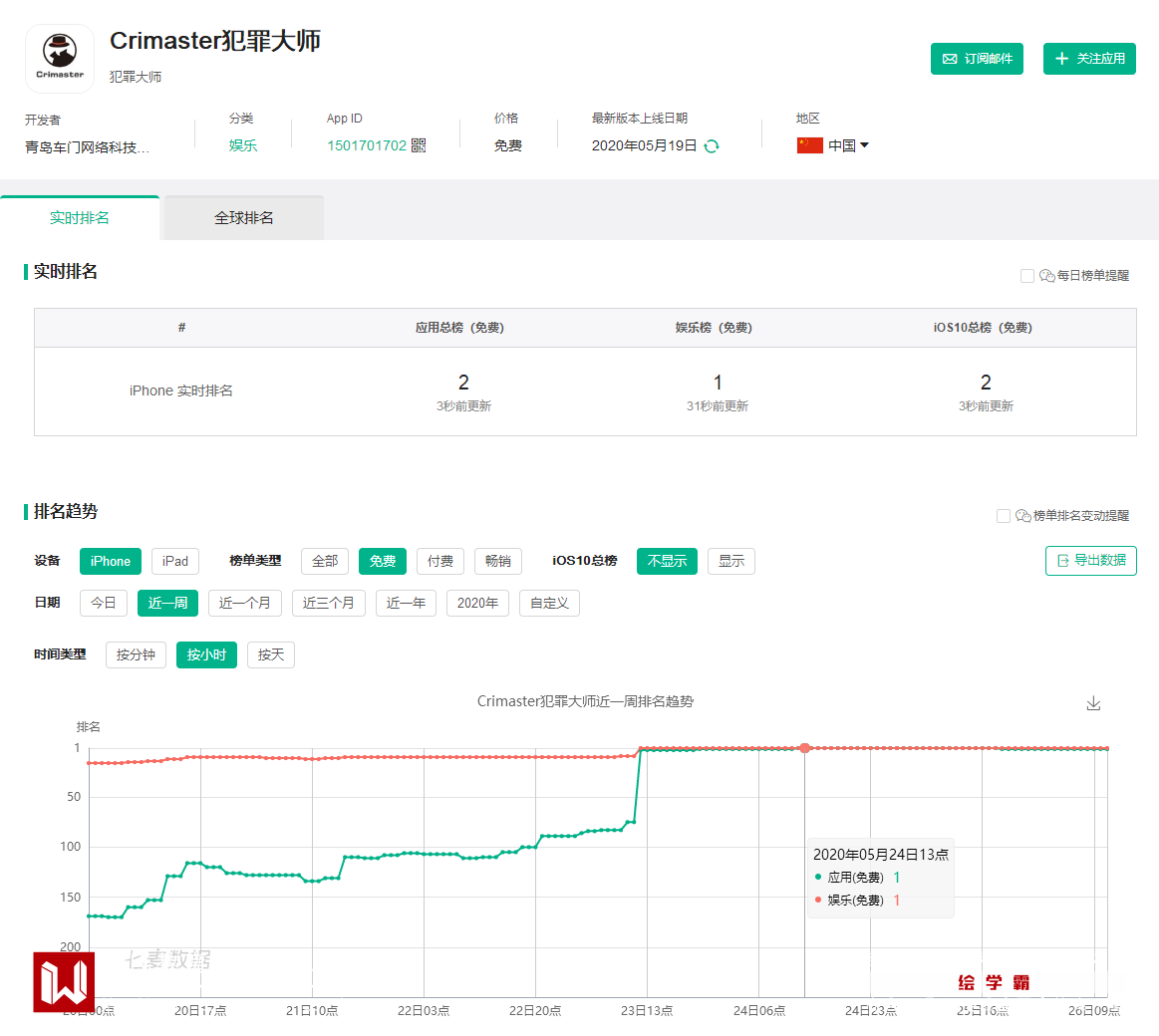This screenshot has width=1159, height=1036.
Task: Switch to the 实时排名 tab
Action: [x=79, y=218]
